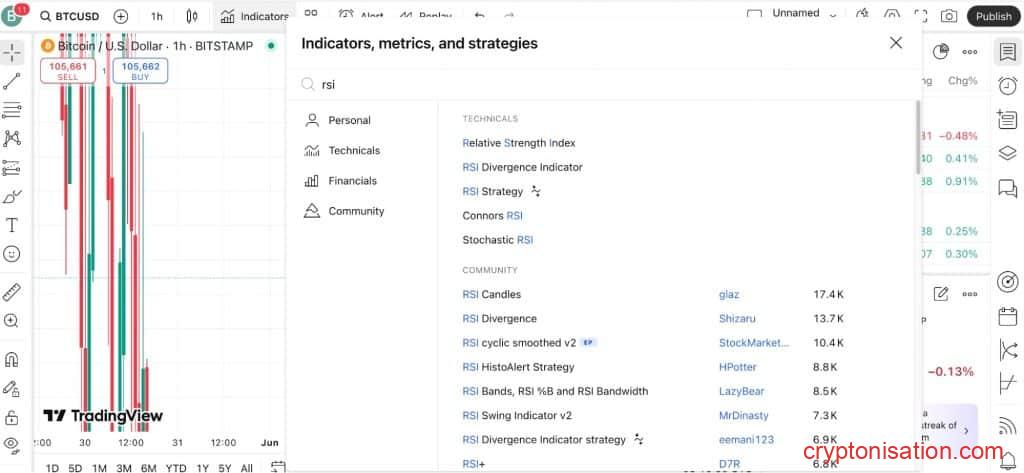
Task: Open the emoji icons tool
Action: coord(12,254)
